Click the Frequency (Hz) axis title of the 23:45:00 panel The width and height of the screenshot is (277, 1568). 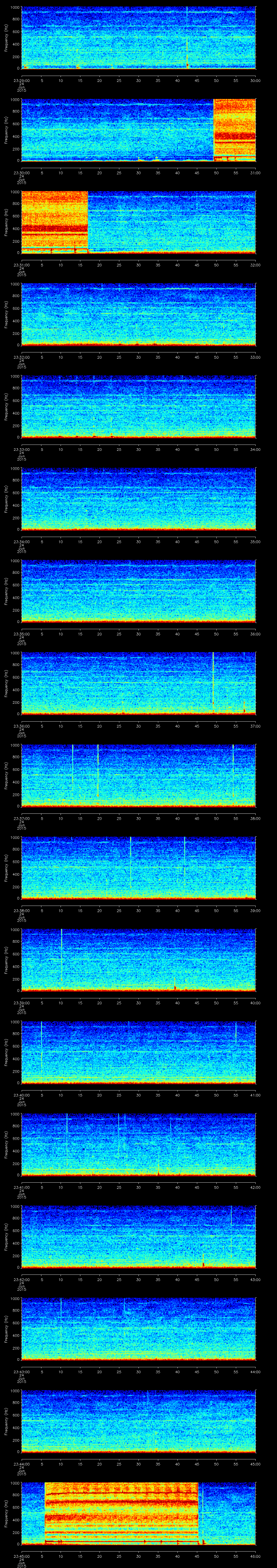click(6, 1514)
